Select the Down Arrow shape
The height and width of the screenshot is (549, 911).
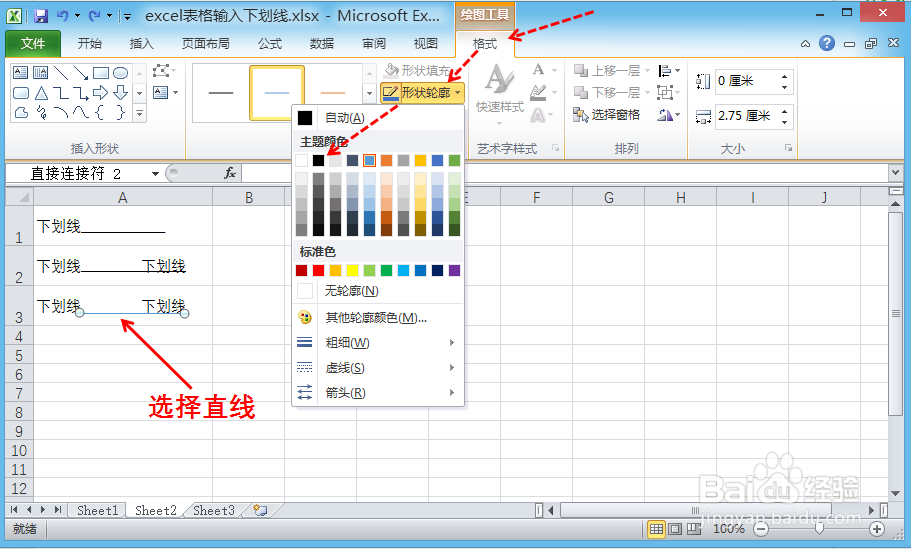[120, 92]
